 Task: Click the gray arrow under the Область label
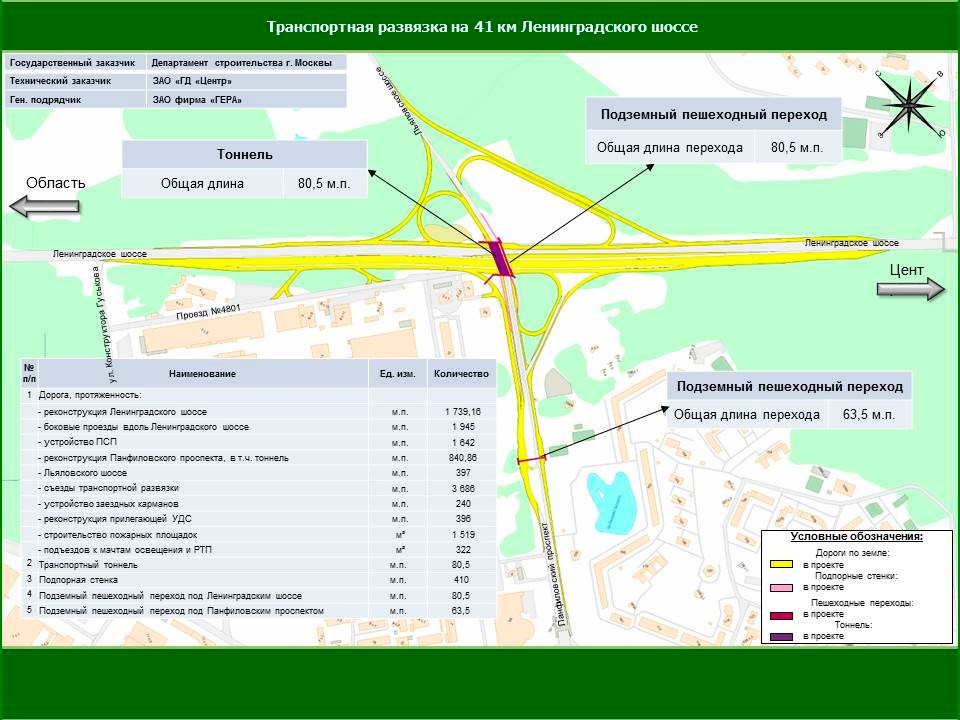45,206
